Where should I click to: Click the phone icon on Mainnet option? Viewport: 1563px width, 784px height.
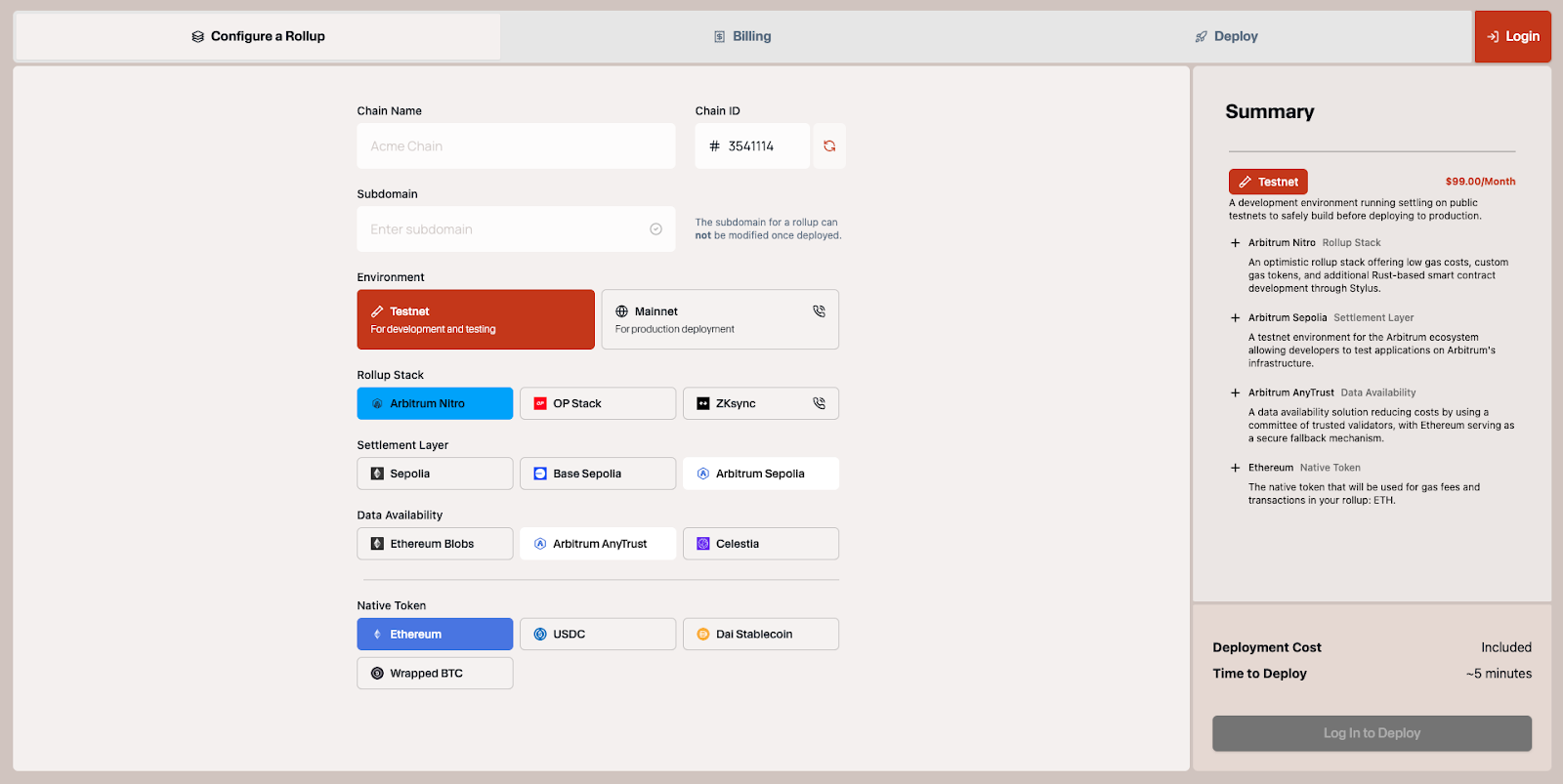819,311
